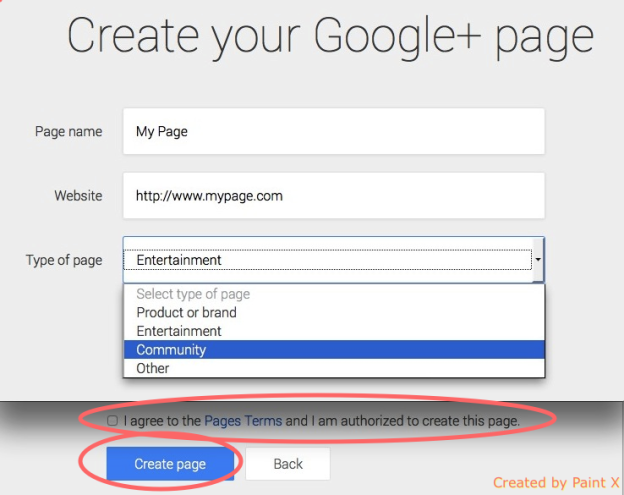Click the Page name text field

pyautogui.click(x=333, y=131)
